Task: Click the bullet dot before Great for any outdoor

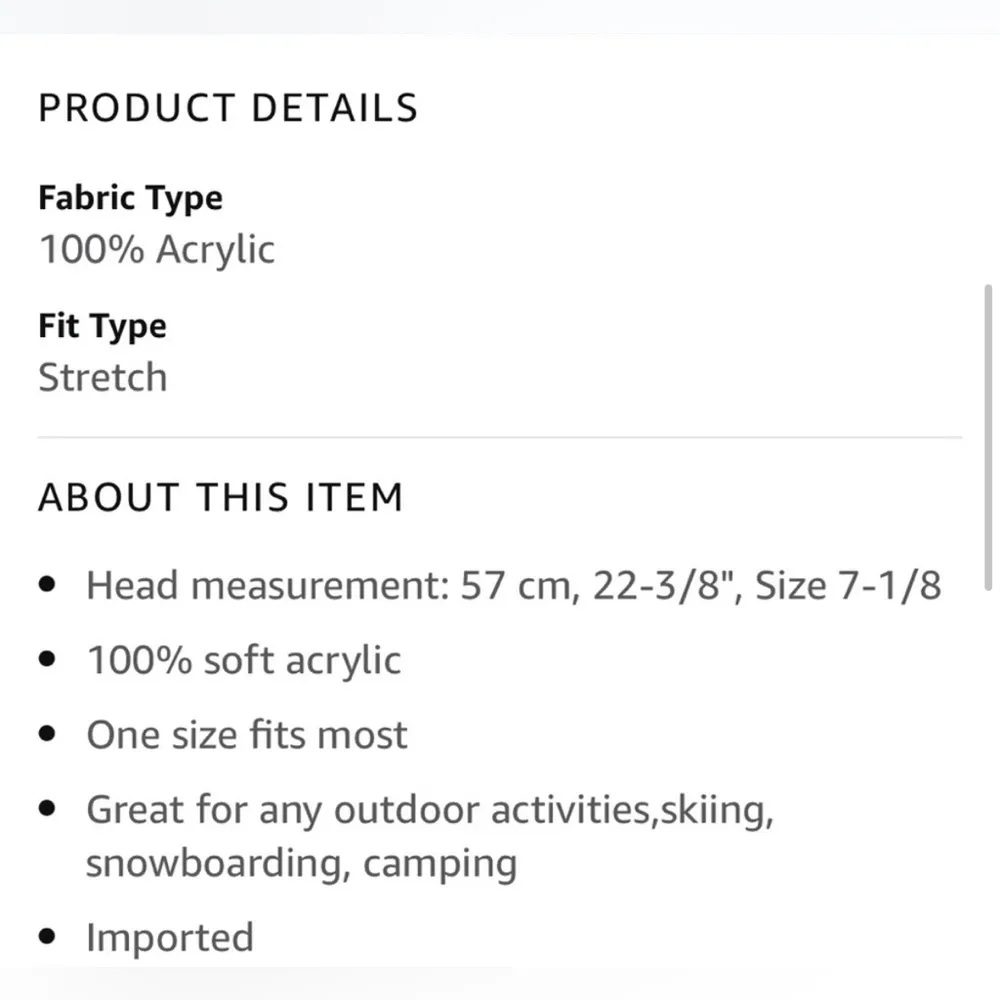Action: coord(48,810)
